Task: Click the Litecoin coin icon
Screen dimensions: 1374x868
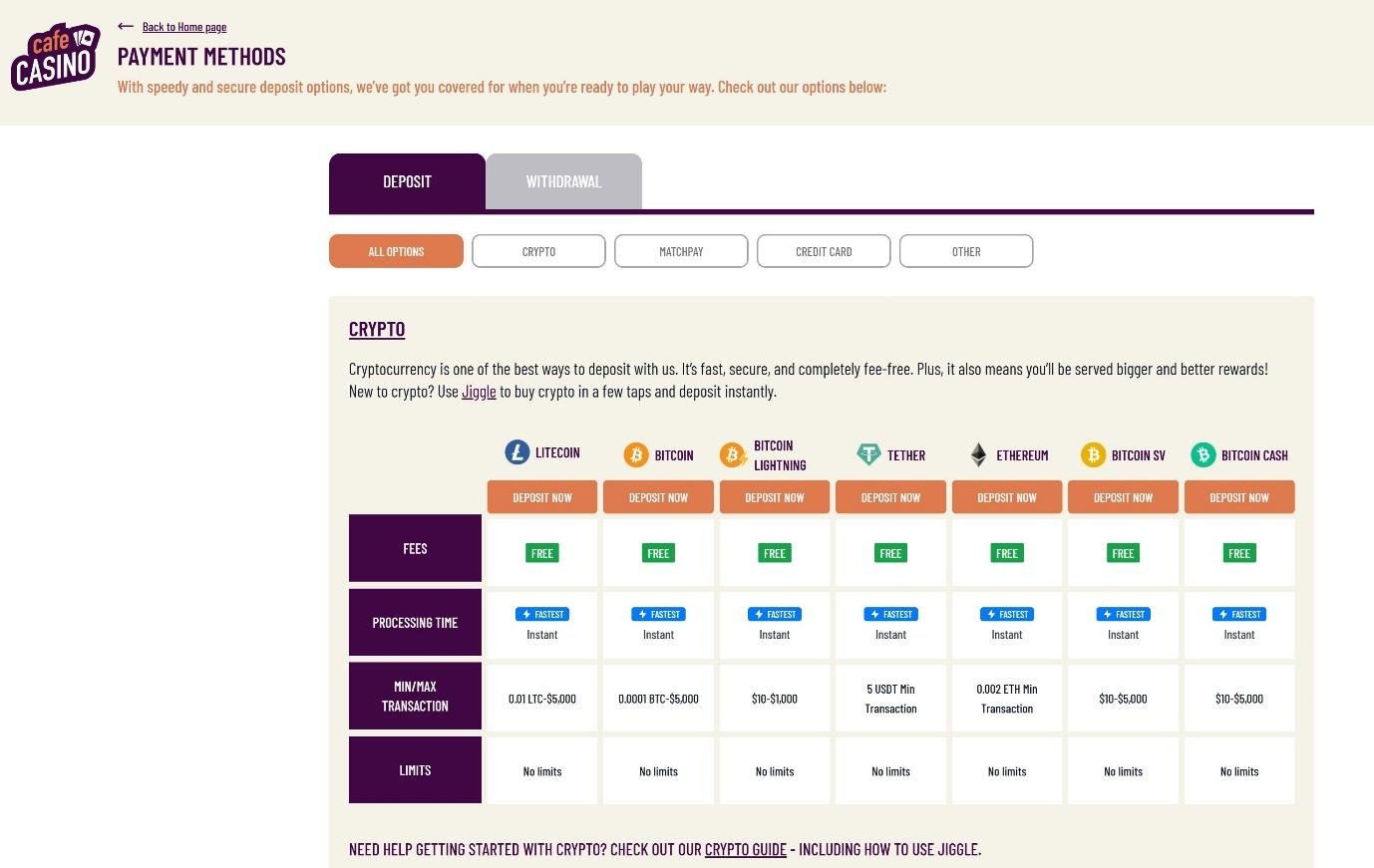Action: tap(516, 452)
